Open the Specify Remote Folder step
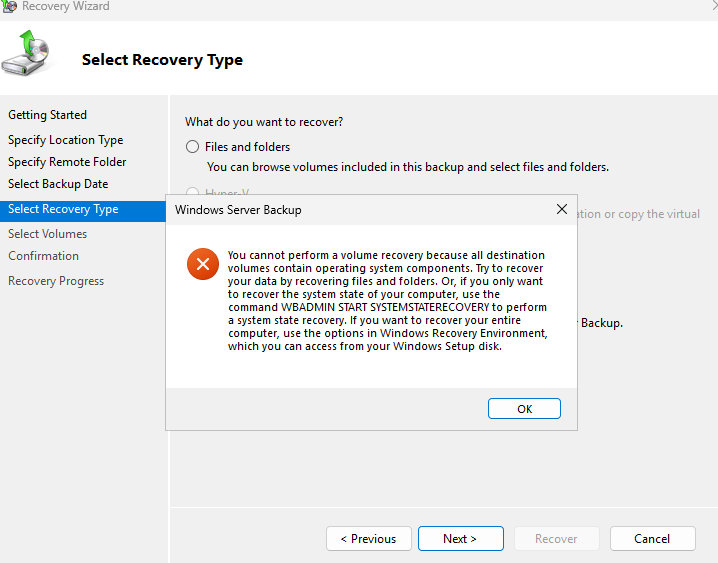The width and height of the screenshot is (718, 563). [67, 162]
